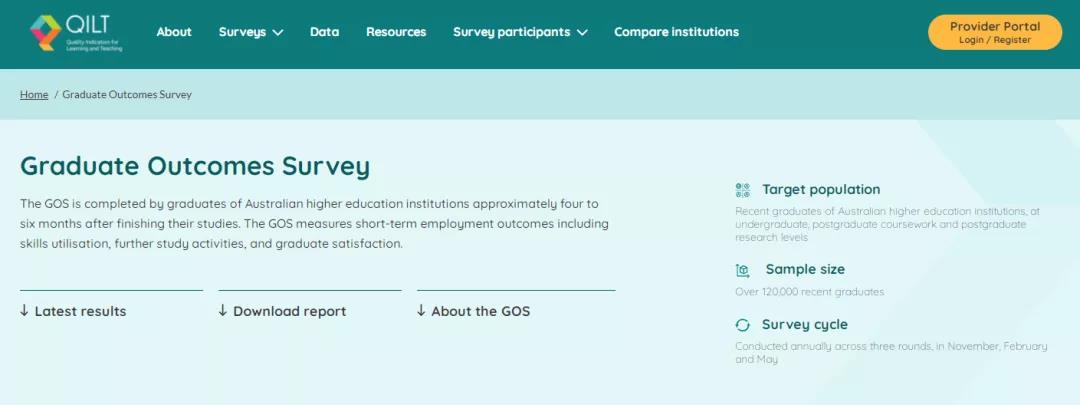
Task: Open the Resources nav item
Action: pyautogui.click(x=396, y=32)
